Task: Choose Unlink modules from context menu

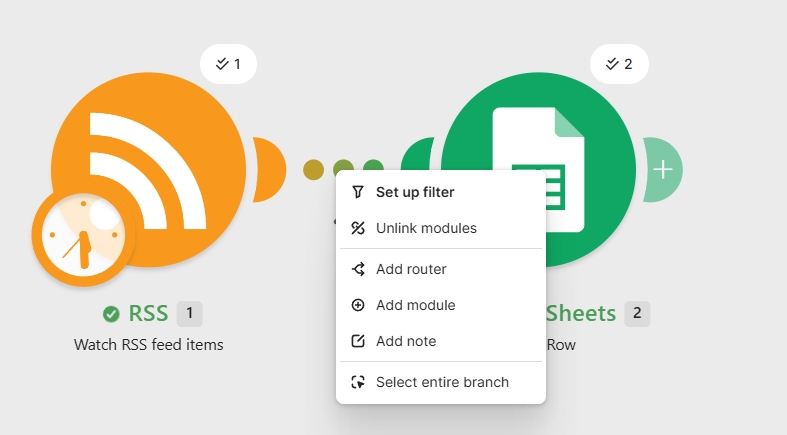Action: [441, 228]
